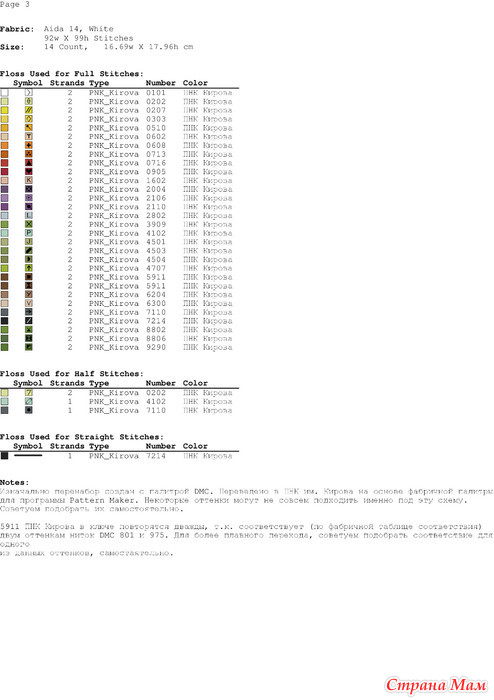Click the Number column header in full stitches table
The height and width of the screenshot is (700, 494).
pos(160,83)
